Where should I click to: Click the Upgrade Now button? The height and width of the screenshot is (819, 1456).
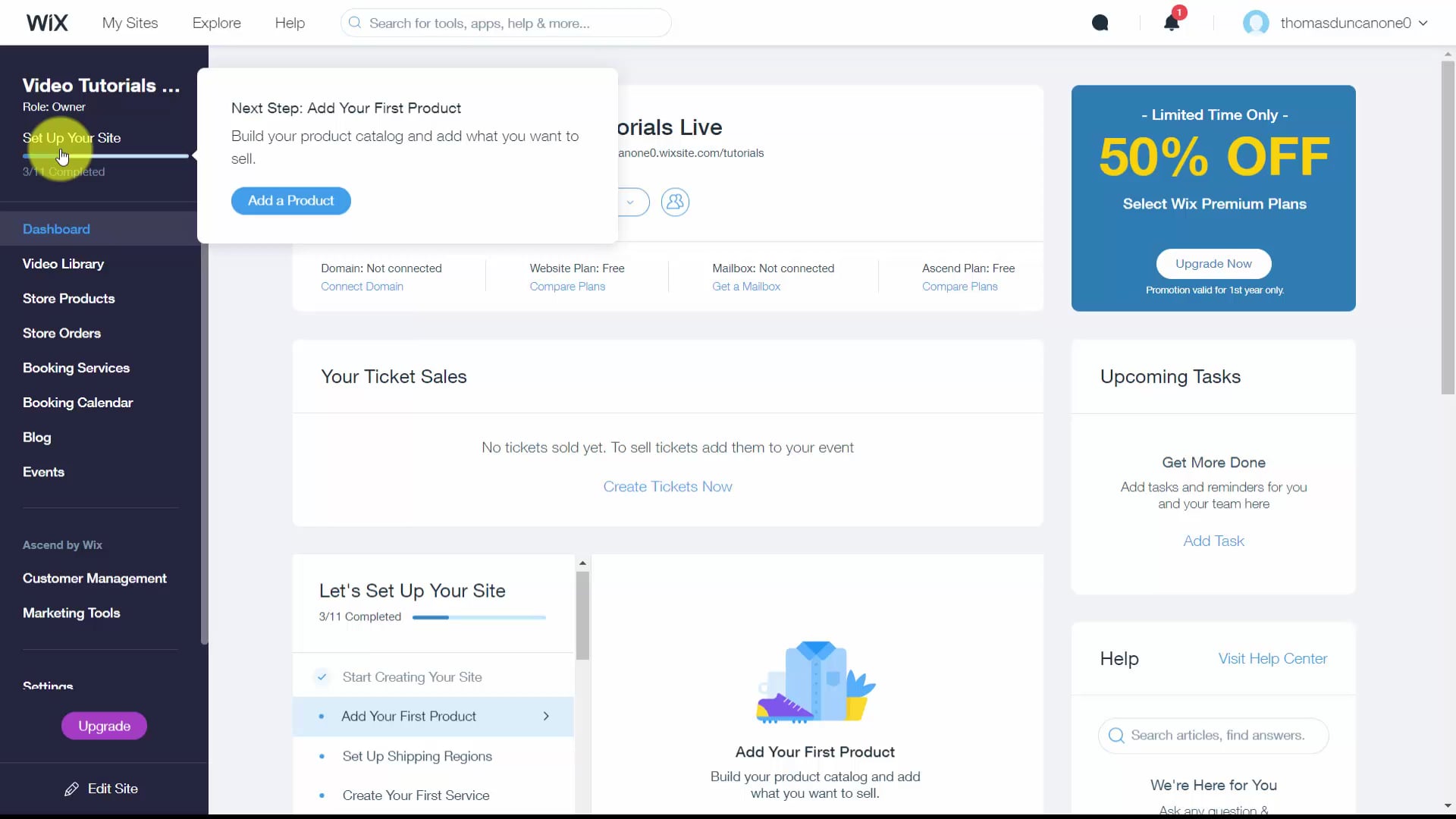click(1213, 264)
